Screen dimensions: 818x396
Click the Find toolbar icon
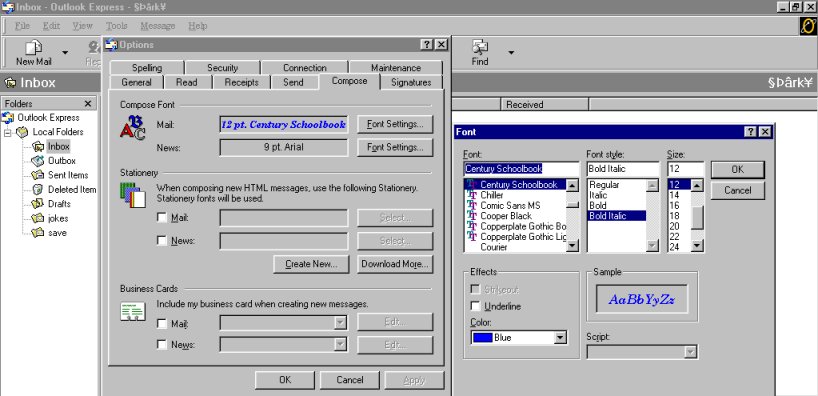click(x=480, y=48)
